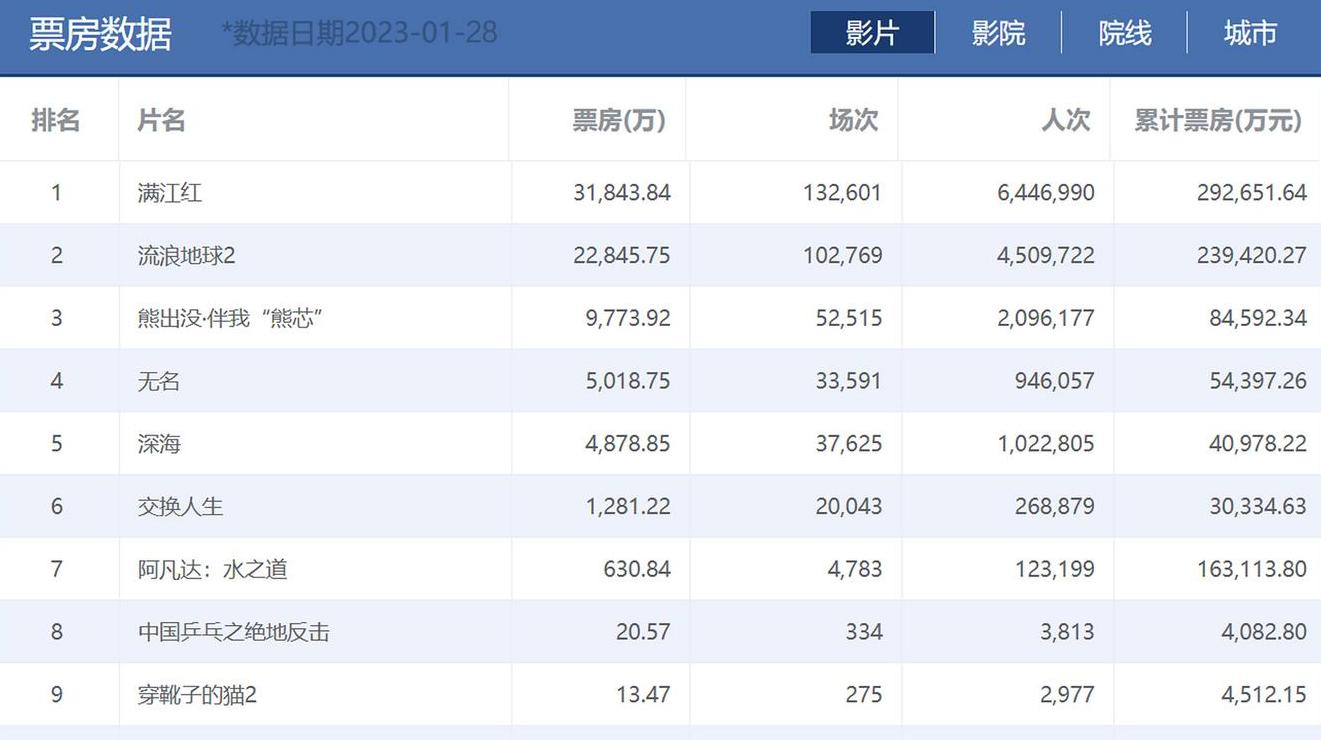This screenshot has width=1321, height=740.
Task: Switch to the 城市 tab
Action: [1250, 33]
